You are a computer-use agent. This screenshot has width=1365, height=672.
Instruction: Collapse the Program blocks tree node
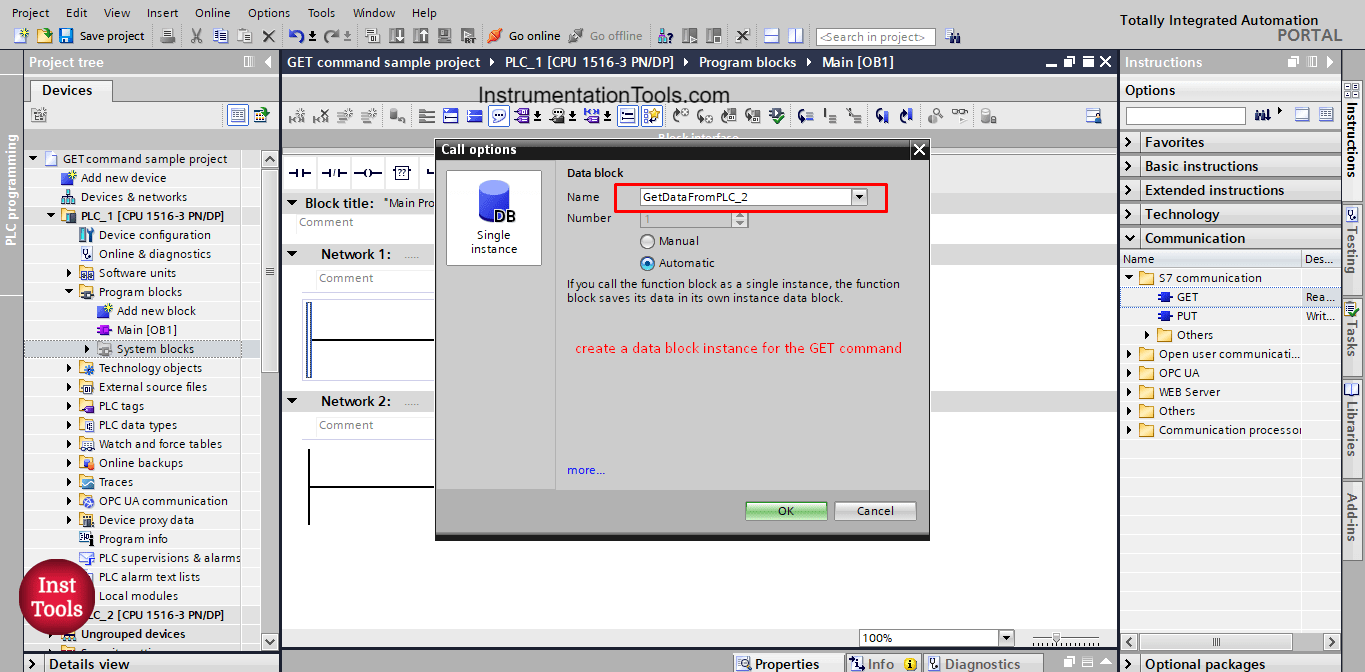[x=69, y=292]
